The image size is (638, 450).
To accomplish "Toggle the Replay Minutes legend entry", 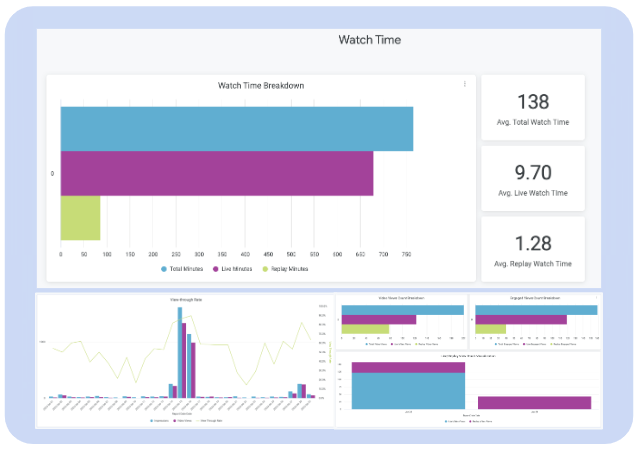I will tap(285, 269).
